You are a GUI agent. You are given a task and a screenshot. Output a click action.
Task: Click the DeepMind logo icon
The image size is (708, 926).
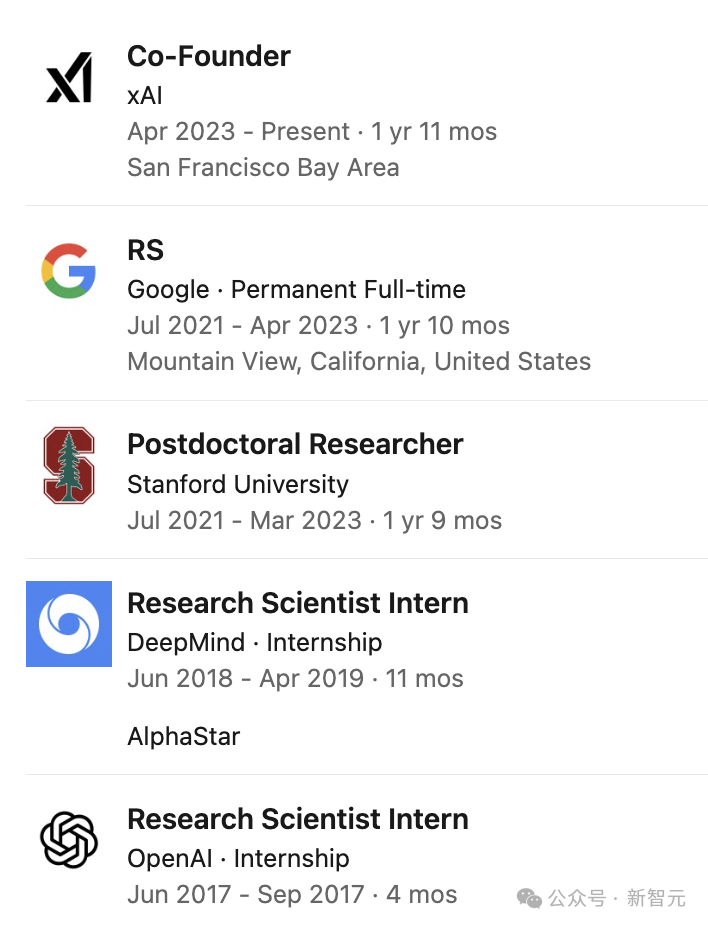(68, 623)
